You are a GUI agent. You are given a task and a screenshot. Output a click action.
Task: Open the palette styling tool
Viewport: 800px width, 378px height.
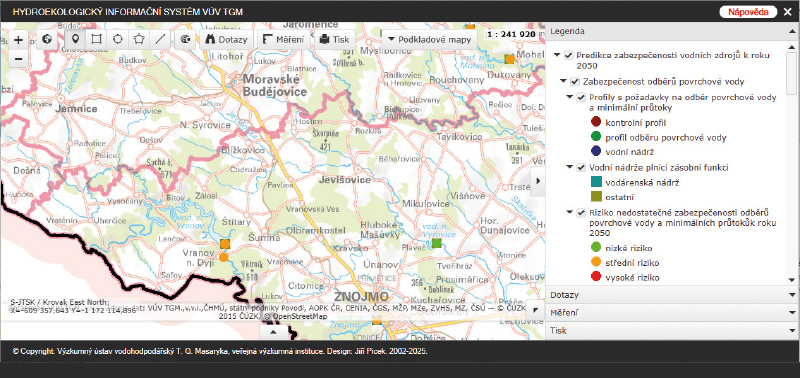tap(185, 39)
